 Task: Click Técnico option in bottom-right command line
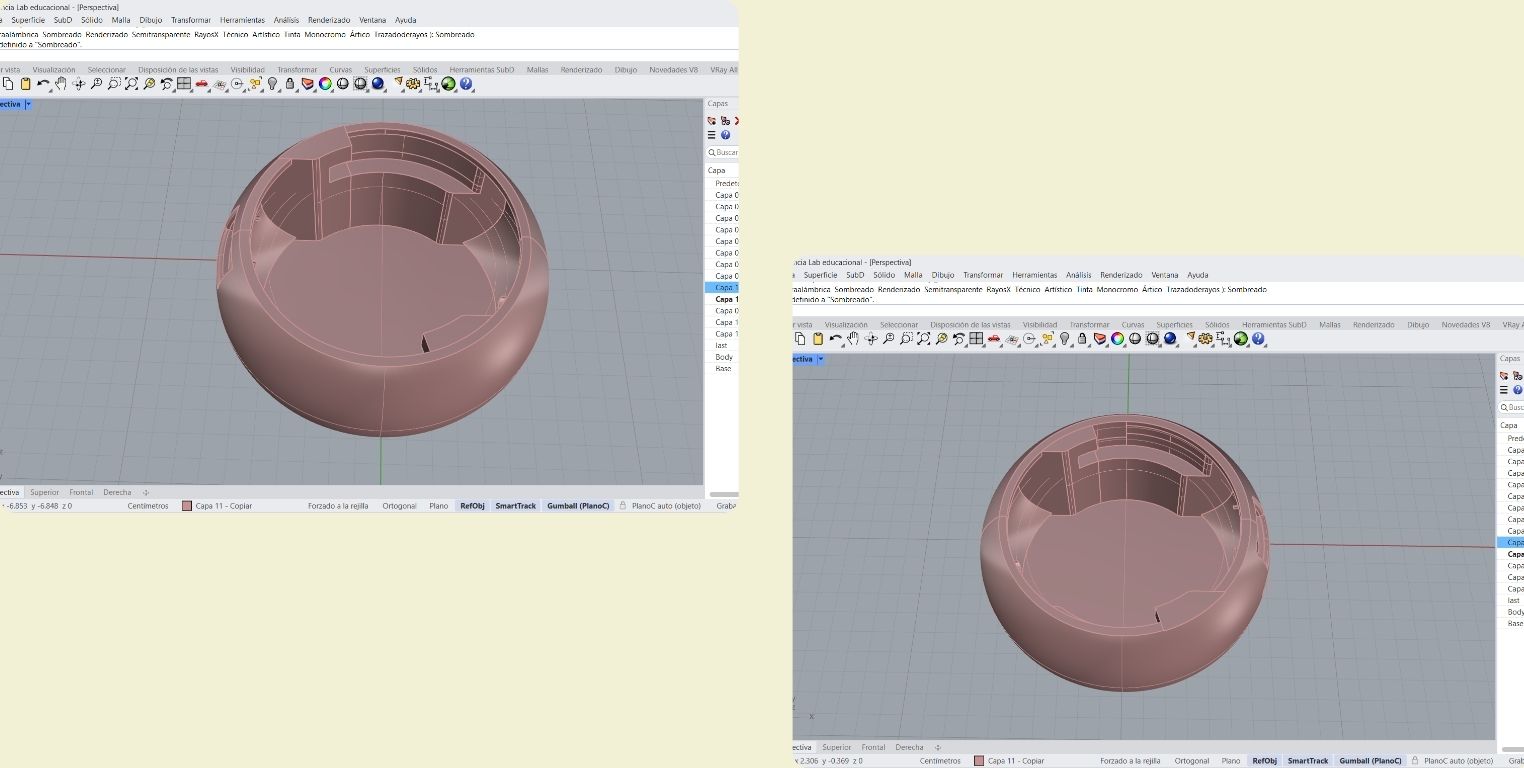coord(1027,289)
